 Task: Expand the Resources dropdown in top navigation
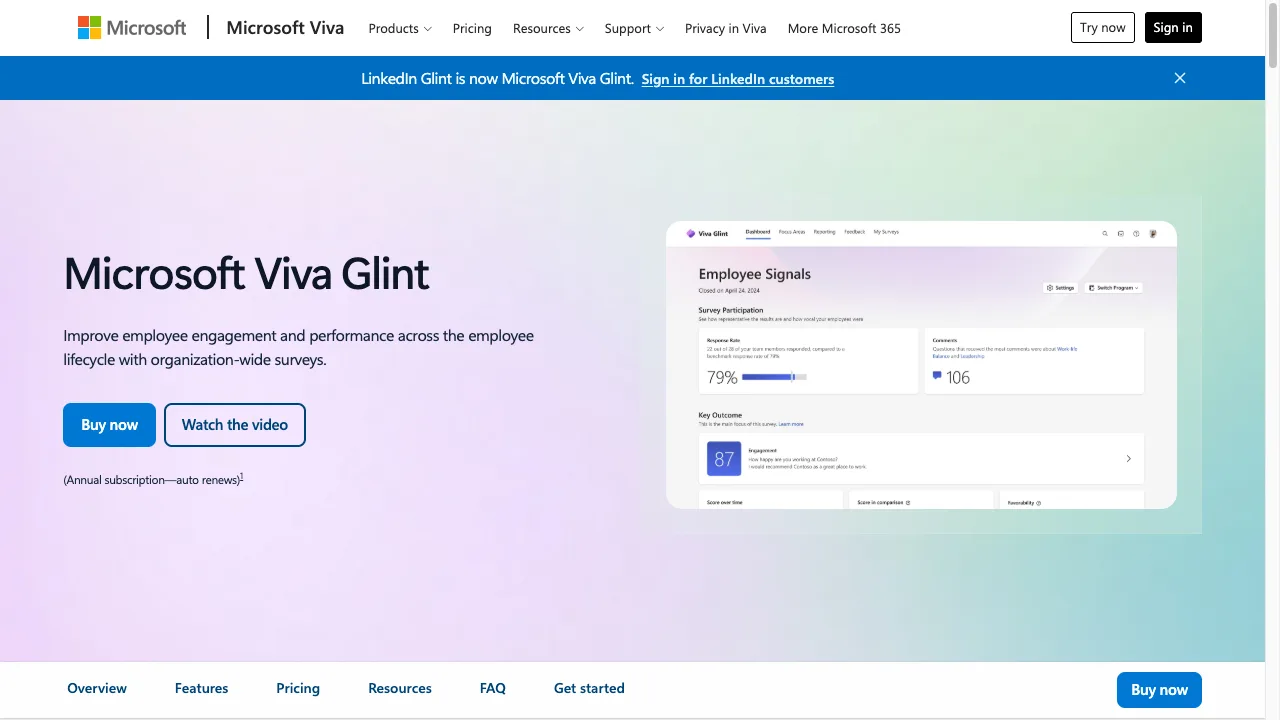(548, 28)
